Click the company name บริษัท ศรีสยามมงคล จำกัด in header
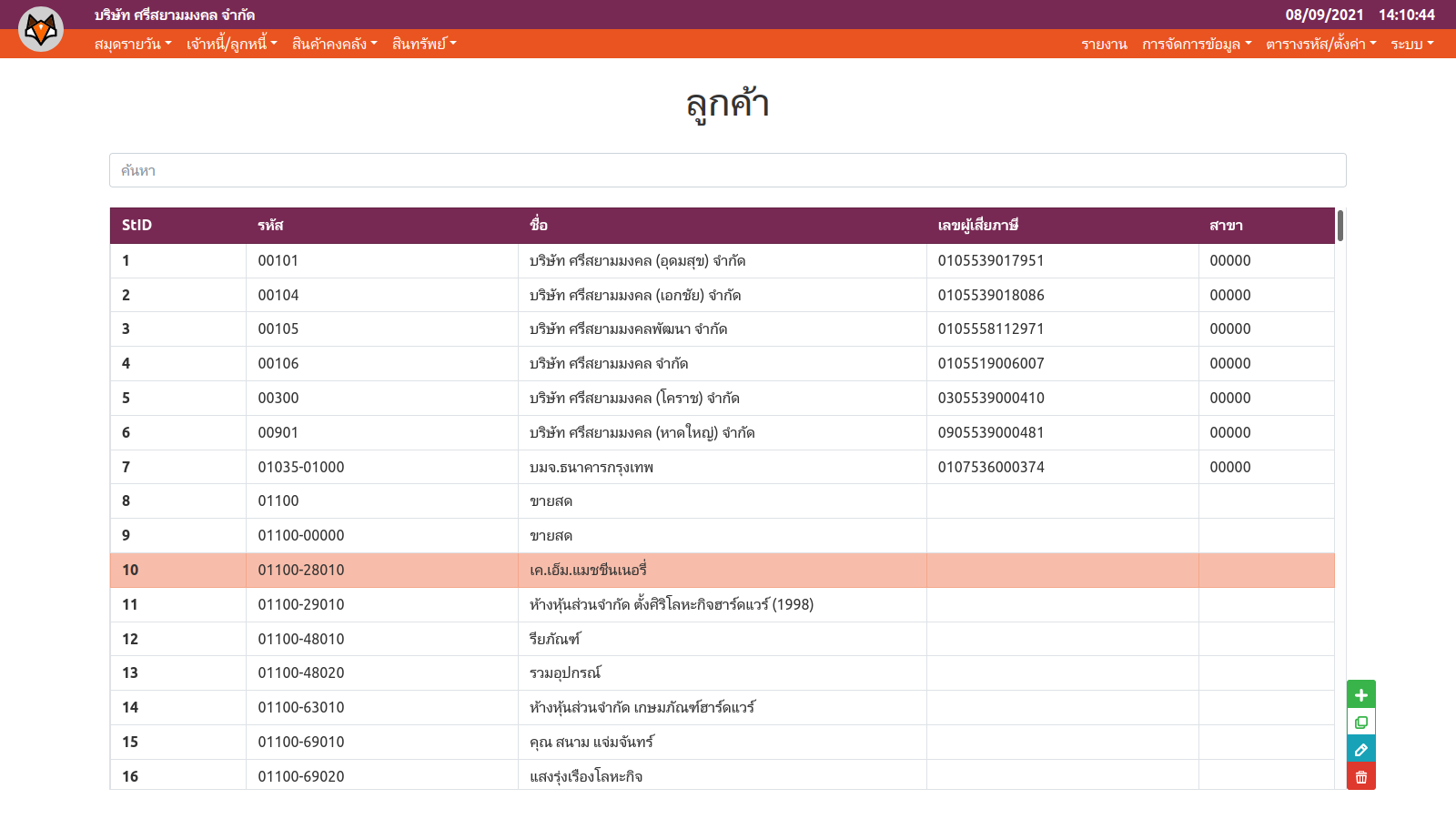This screenshot has width=1456, height=819. [x=175, y=15]
